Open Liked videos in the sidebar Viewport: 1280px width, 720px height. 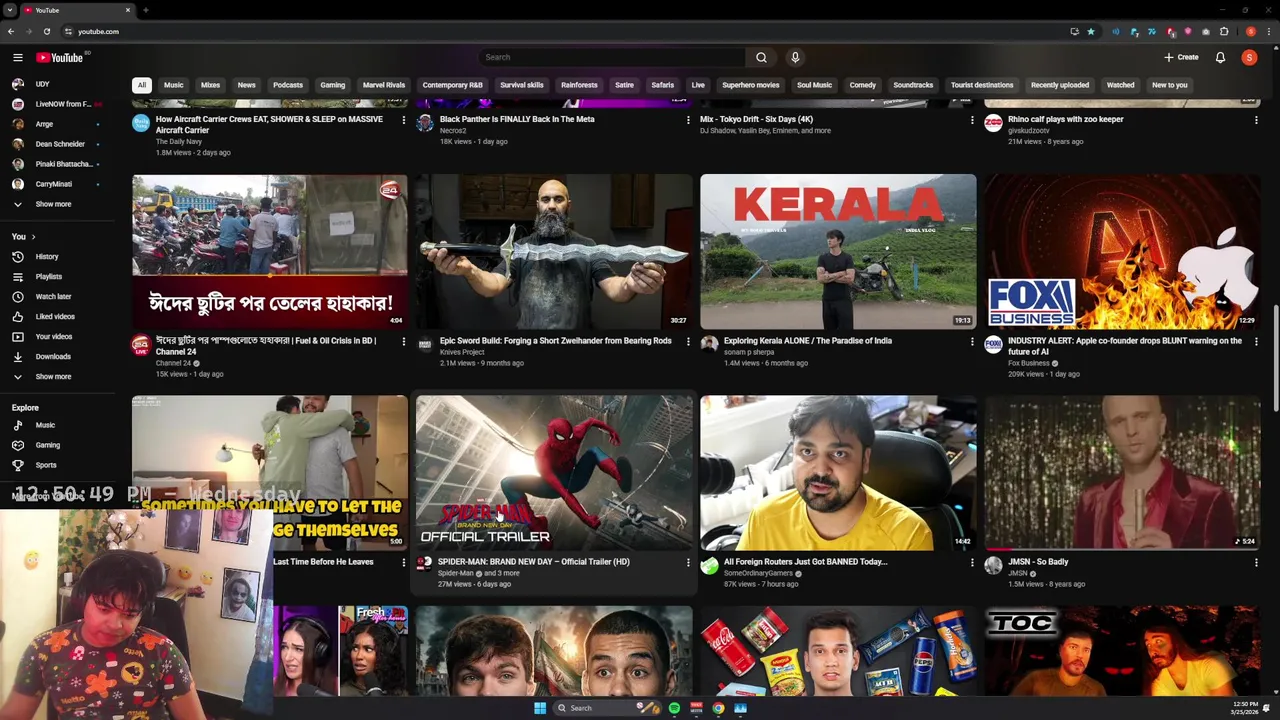point(55,316)
